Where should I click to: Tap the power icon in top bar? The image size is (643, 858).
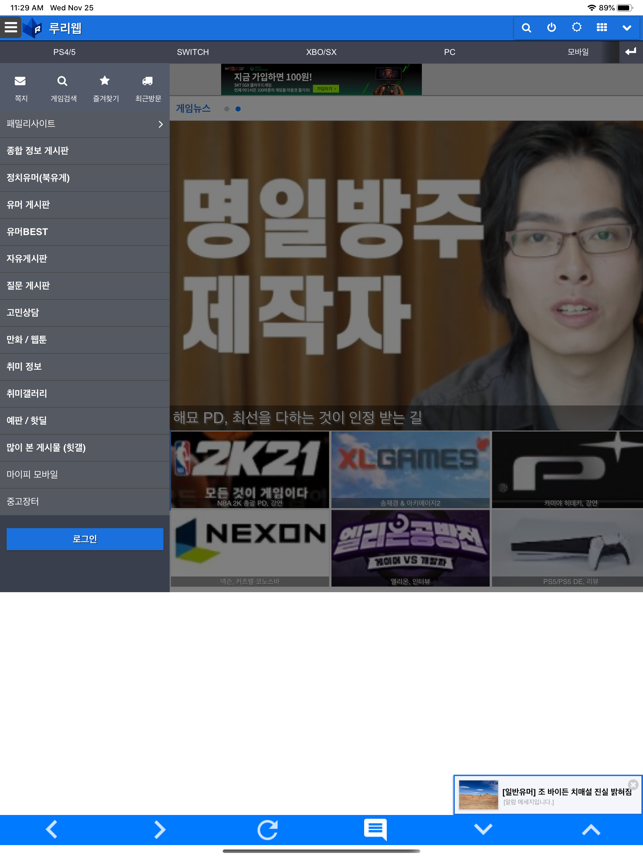(551, 27)
